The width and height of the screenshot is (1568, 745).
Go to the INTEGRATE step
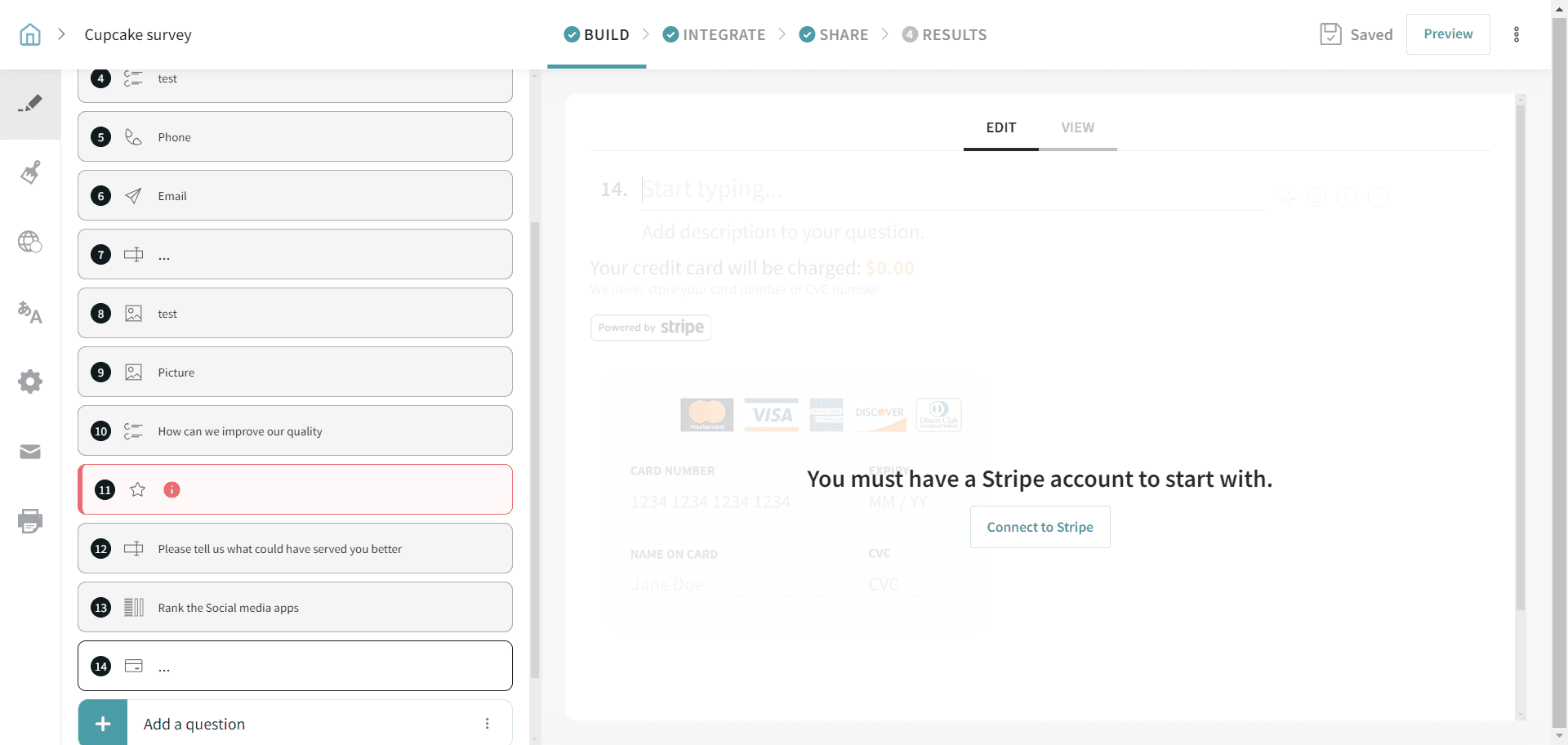(715, 34)
